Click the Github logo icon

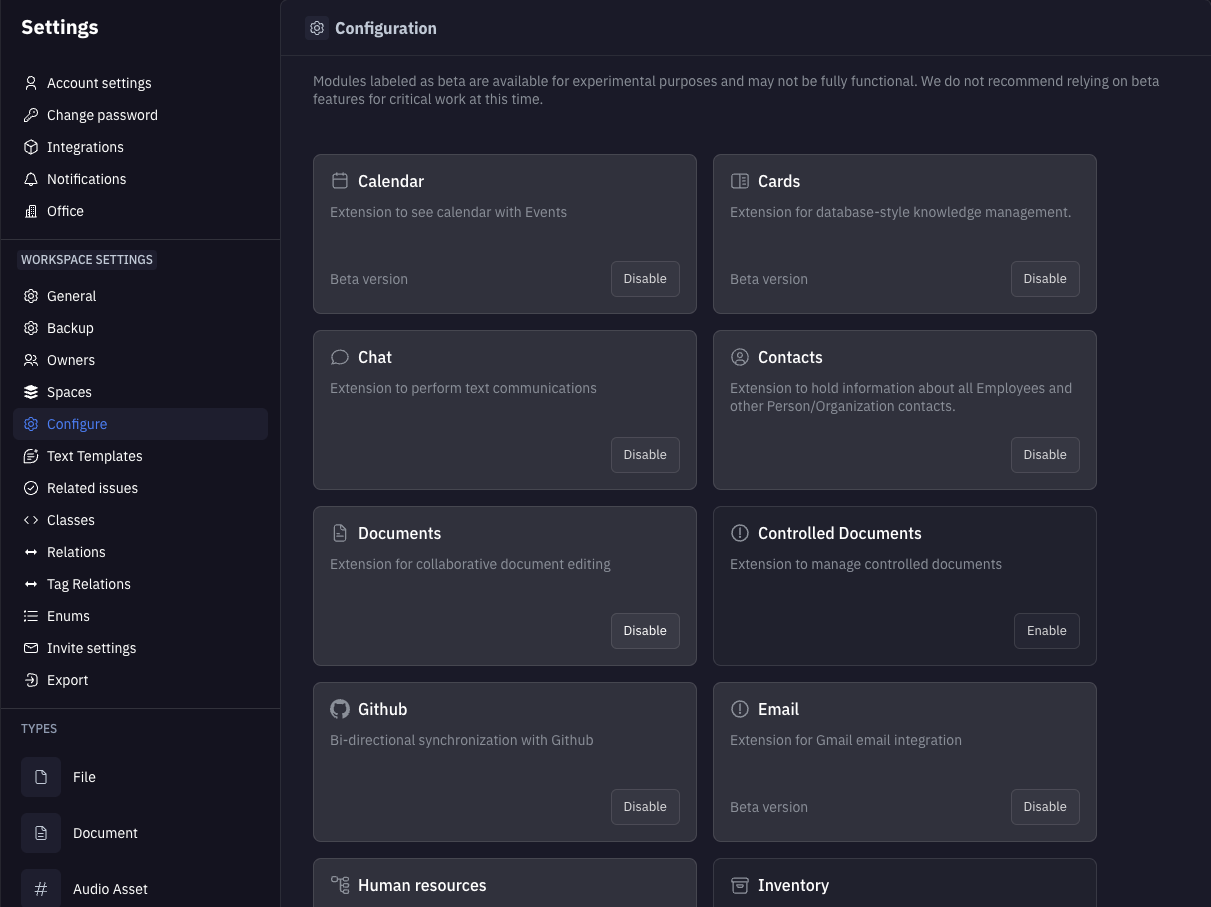click(x=339, y=709)
